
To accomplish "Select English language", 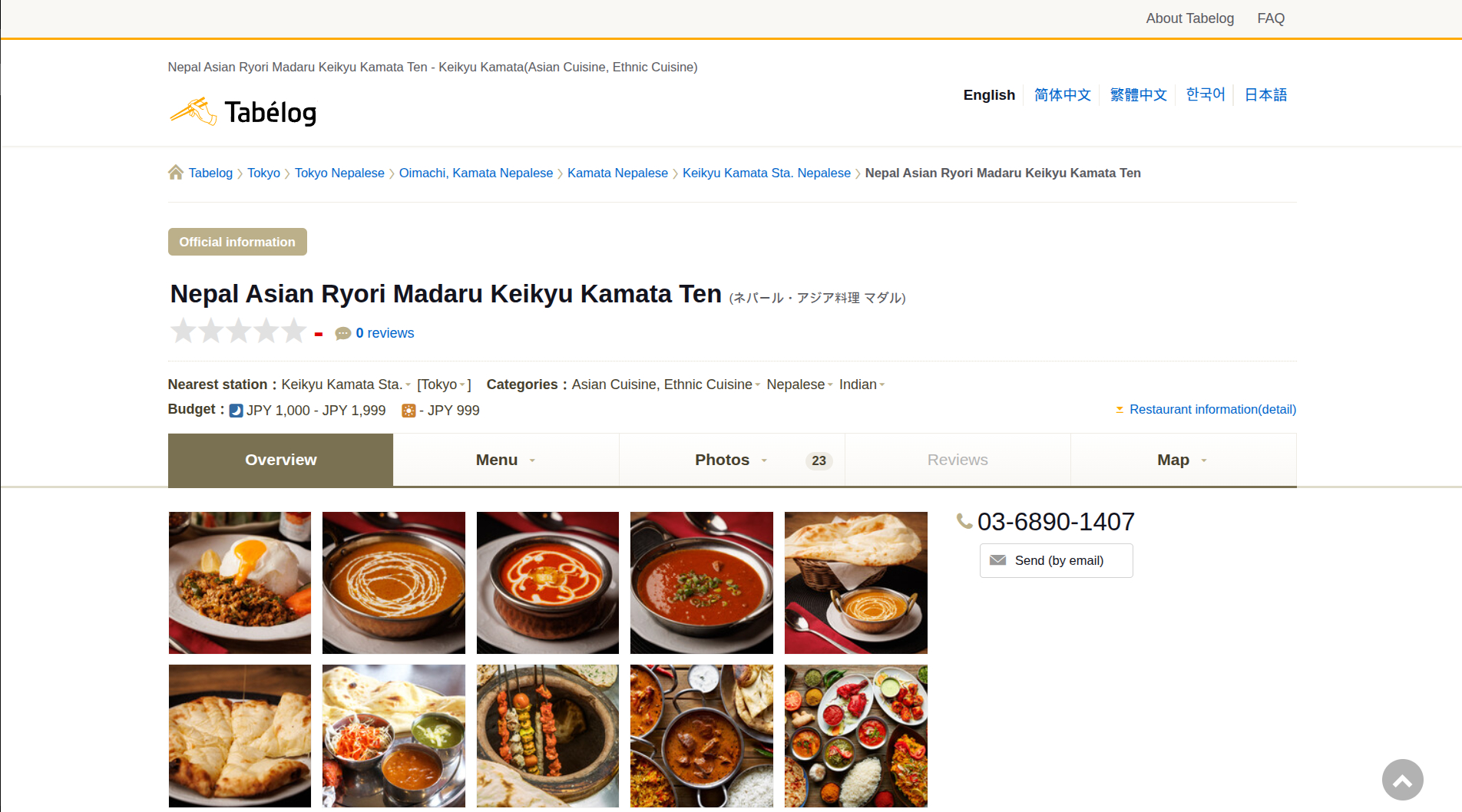I will coord(989,95).
